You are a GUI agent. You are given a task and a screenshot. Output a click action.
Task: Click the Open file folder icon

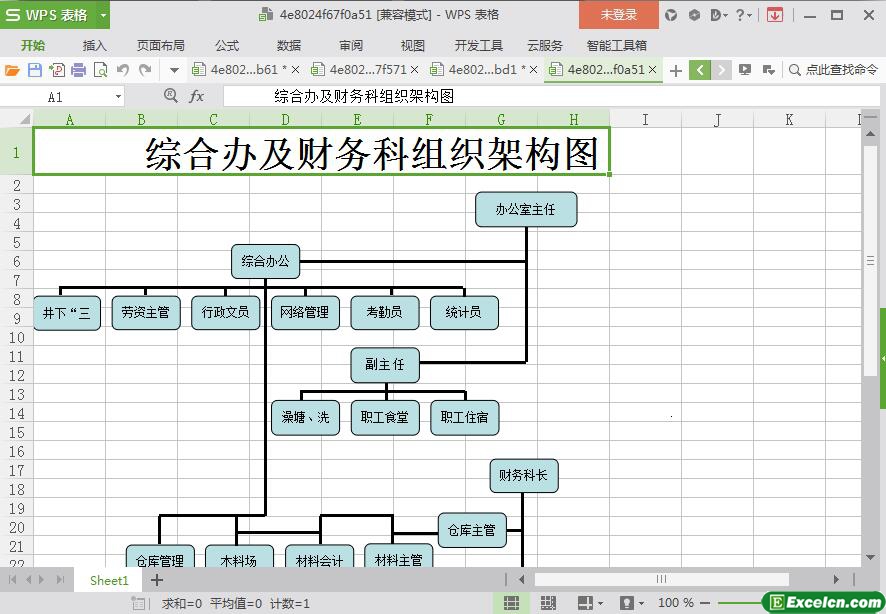(x=12, y=70)
